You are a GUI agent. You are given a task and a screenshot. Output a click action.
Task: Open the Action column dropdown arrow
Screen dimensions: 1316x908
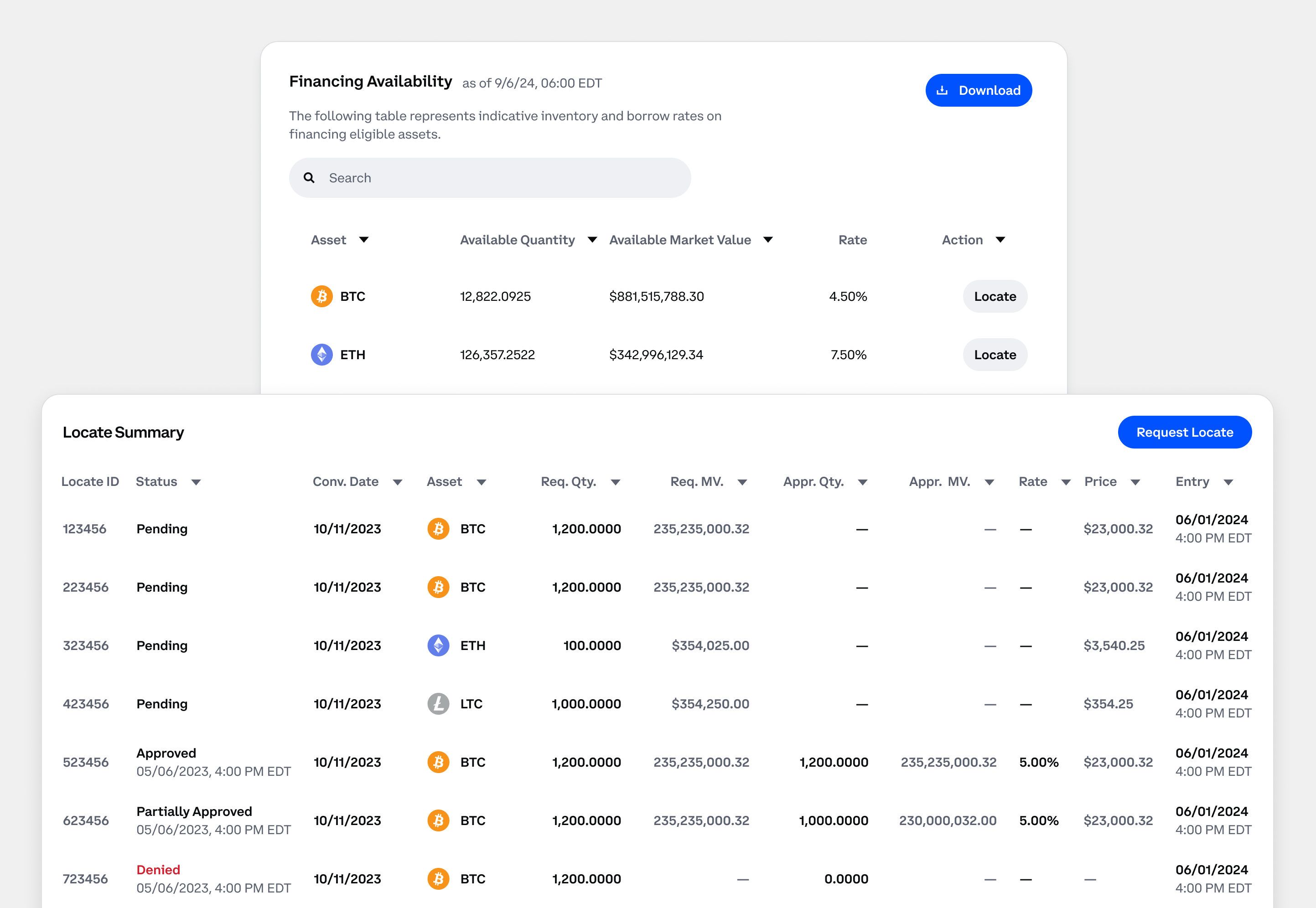click(x=1000, y=240)
